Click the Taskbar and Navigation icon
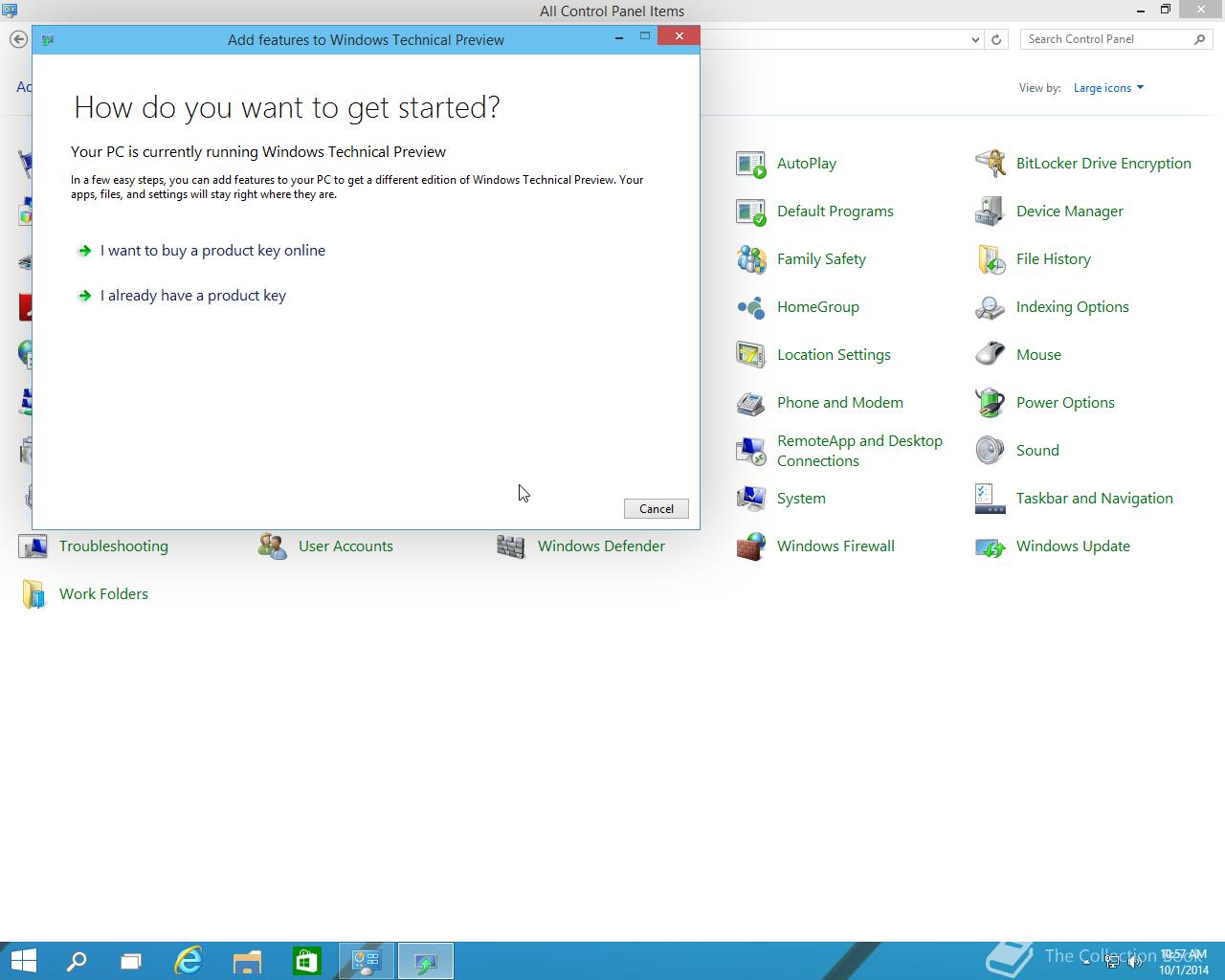This screenshot has height=980, width=1225. 991,499
